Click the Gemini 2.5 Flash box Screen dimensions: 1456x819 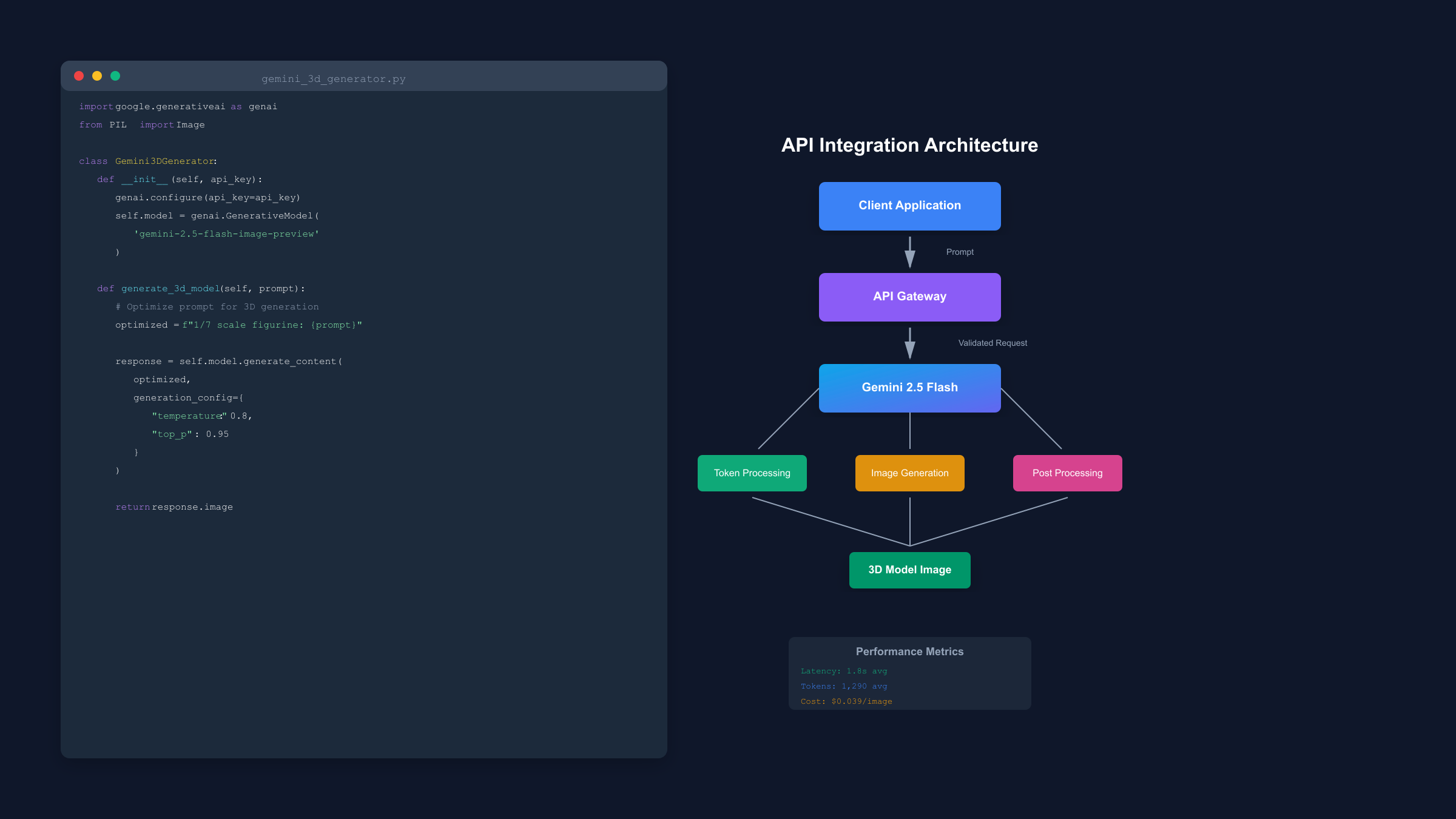coord(910,388)
